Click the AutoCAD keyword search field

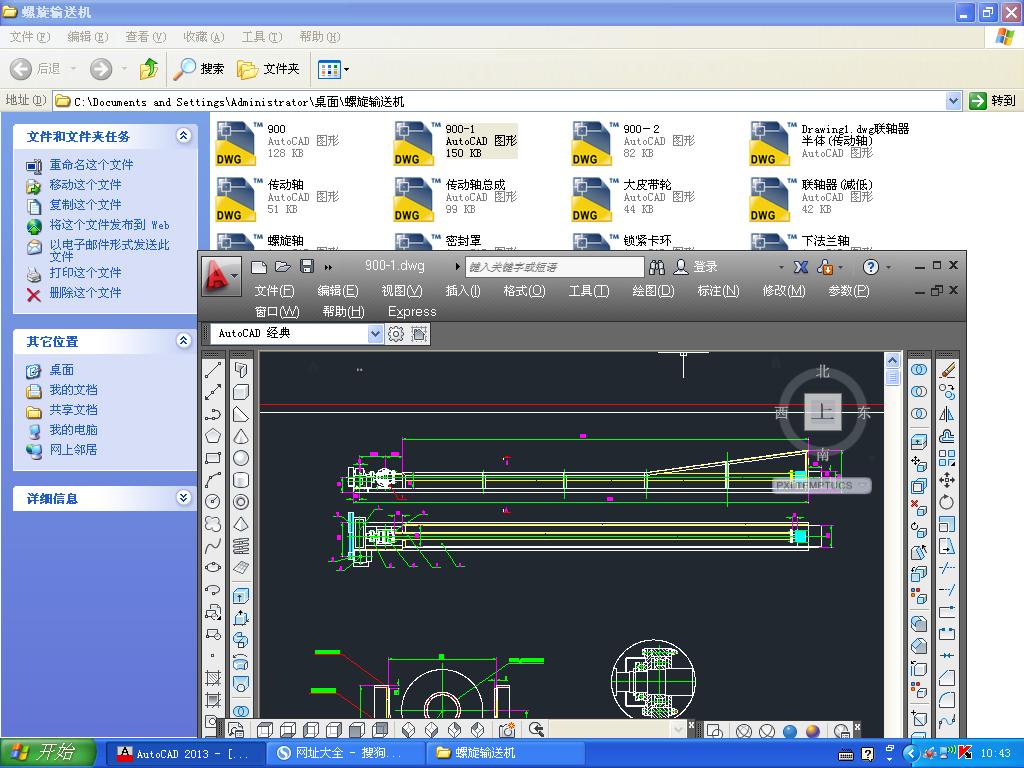click(x=553, y=267)
